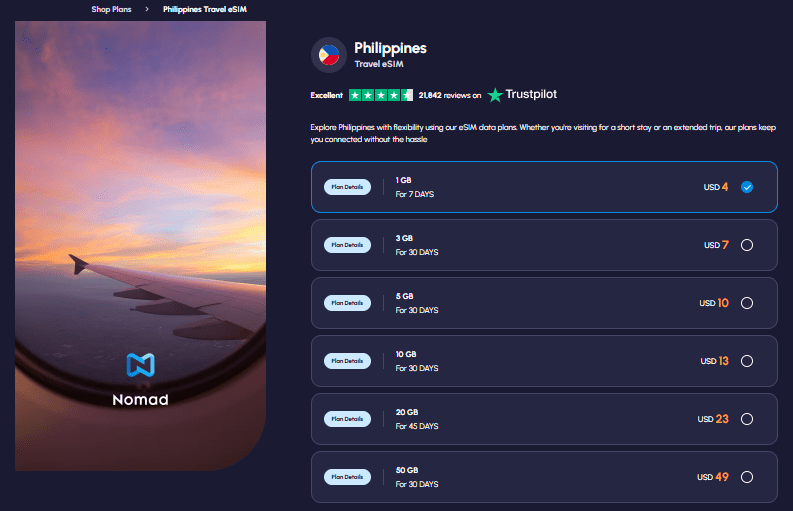
Task: Go to Shop Plans breadcrumb
Action: tap(111, 9)
